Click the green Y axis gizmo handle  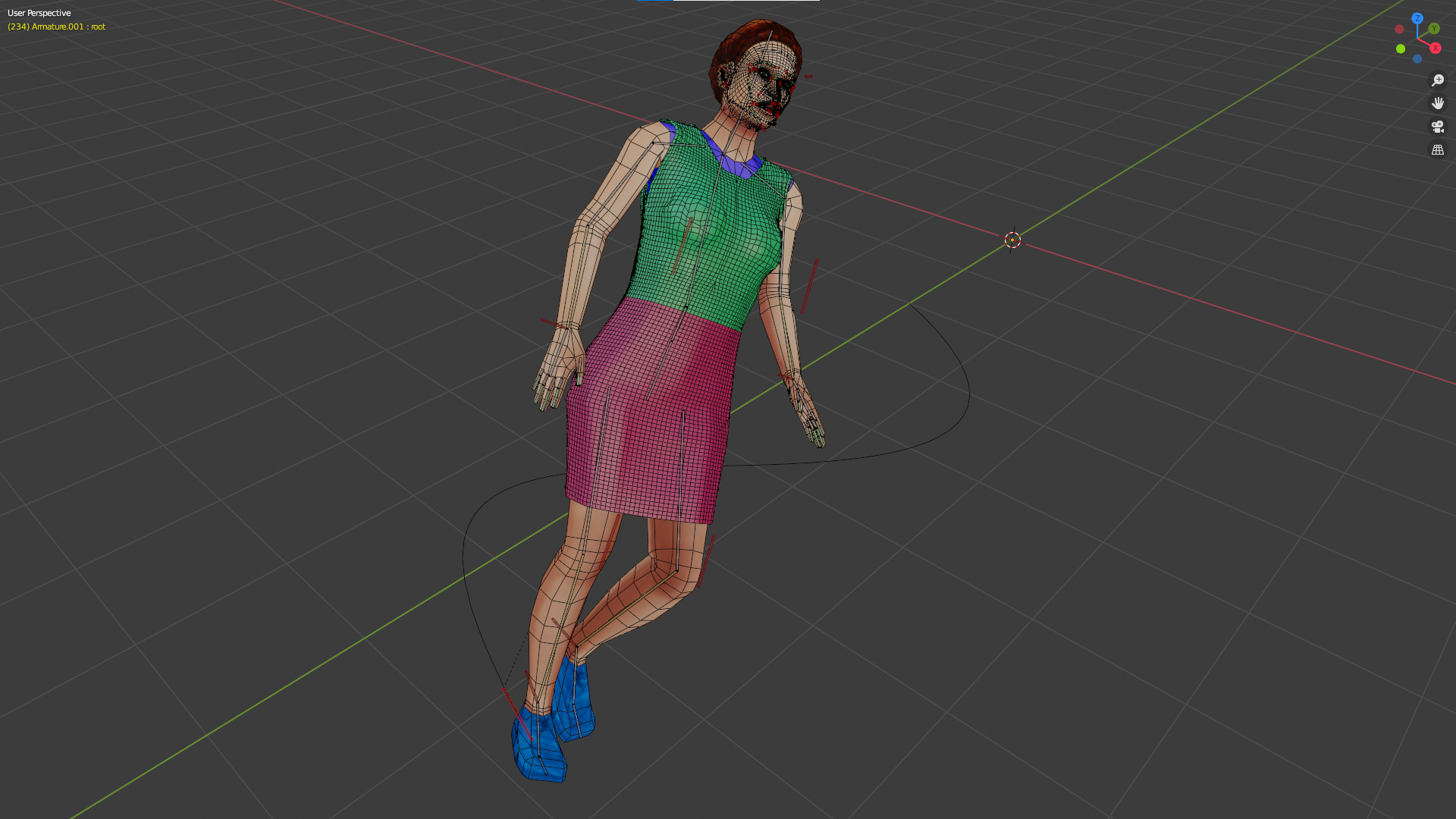(1433, 29)
